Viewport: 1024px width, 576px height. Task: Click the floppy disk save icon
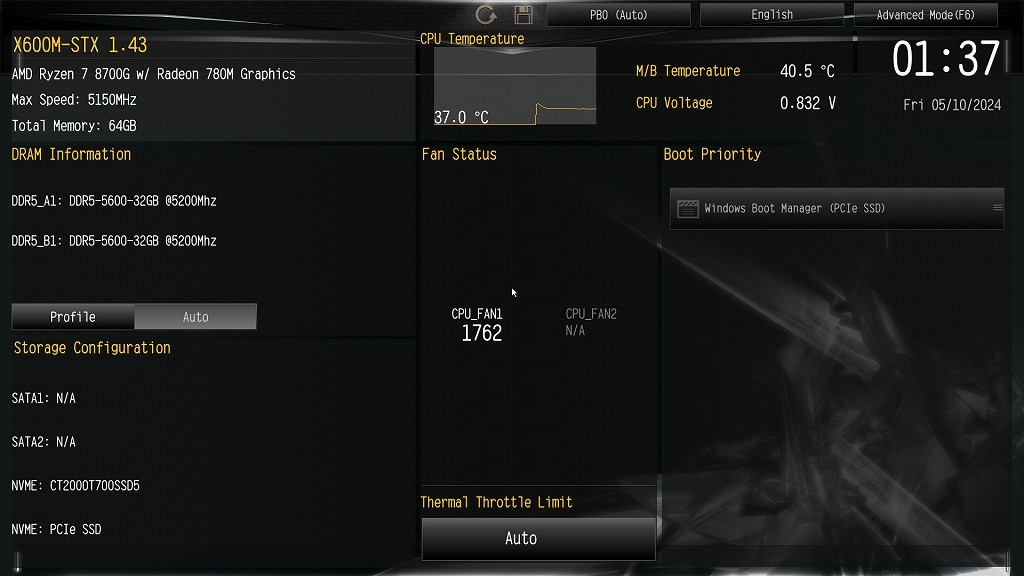pyautogui.click(x=523, y=14)
